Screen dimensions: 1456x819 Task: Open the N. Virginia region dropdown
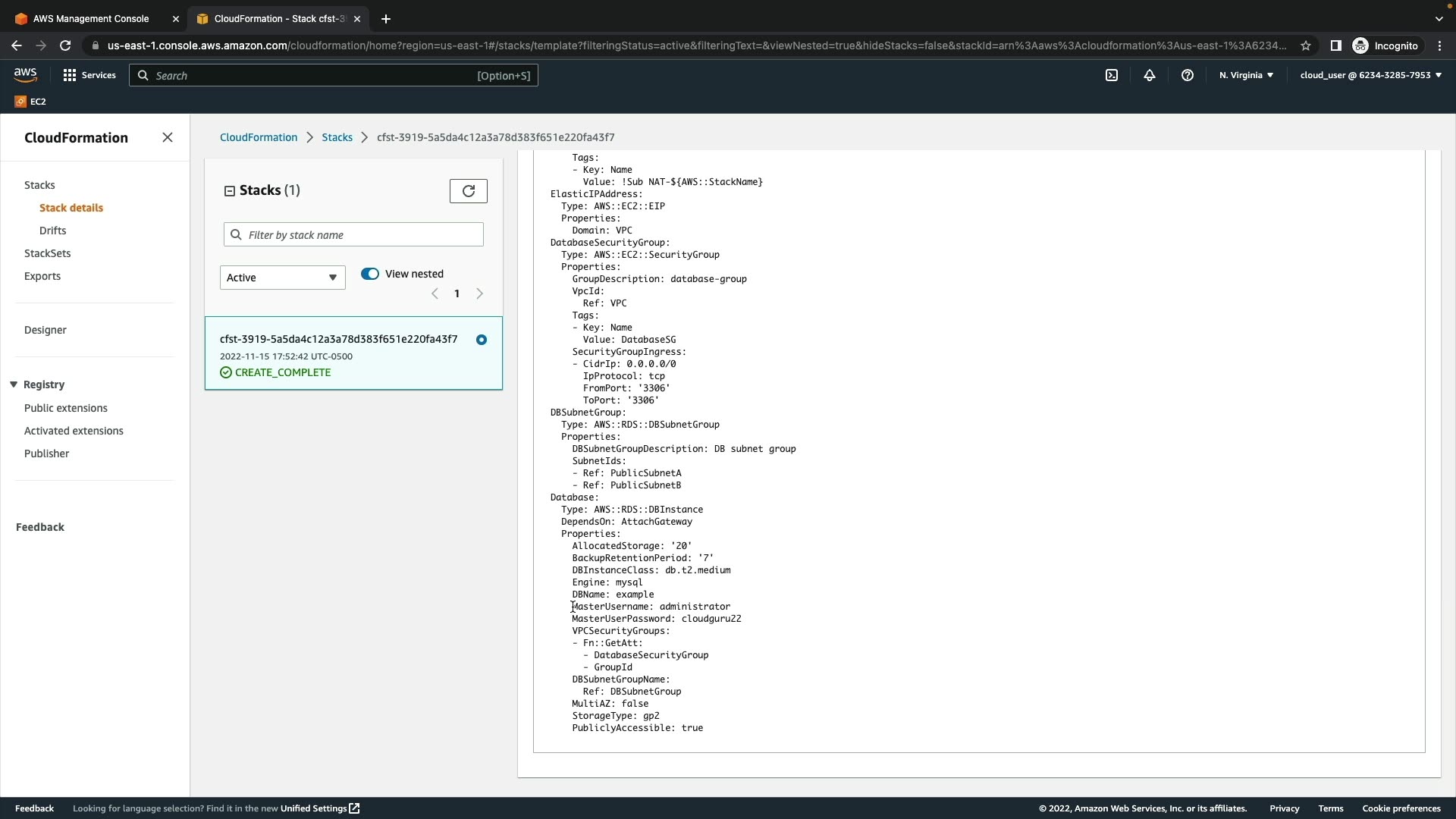click(1246, 75)
